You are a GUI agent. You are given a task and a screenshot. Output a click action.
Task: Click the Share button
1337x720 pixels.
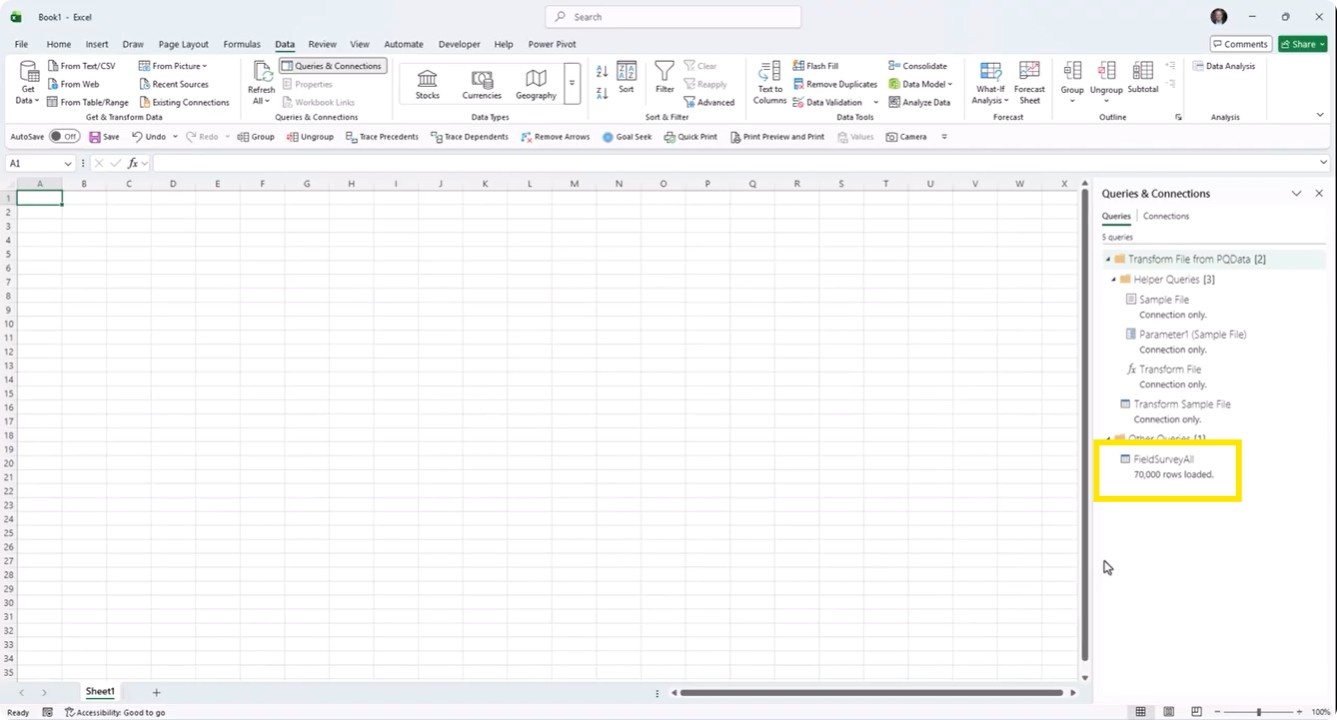(x=1302, y=44)
